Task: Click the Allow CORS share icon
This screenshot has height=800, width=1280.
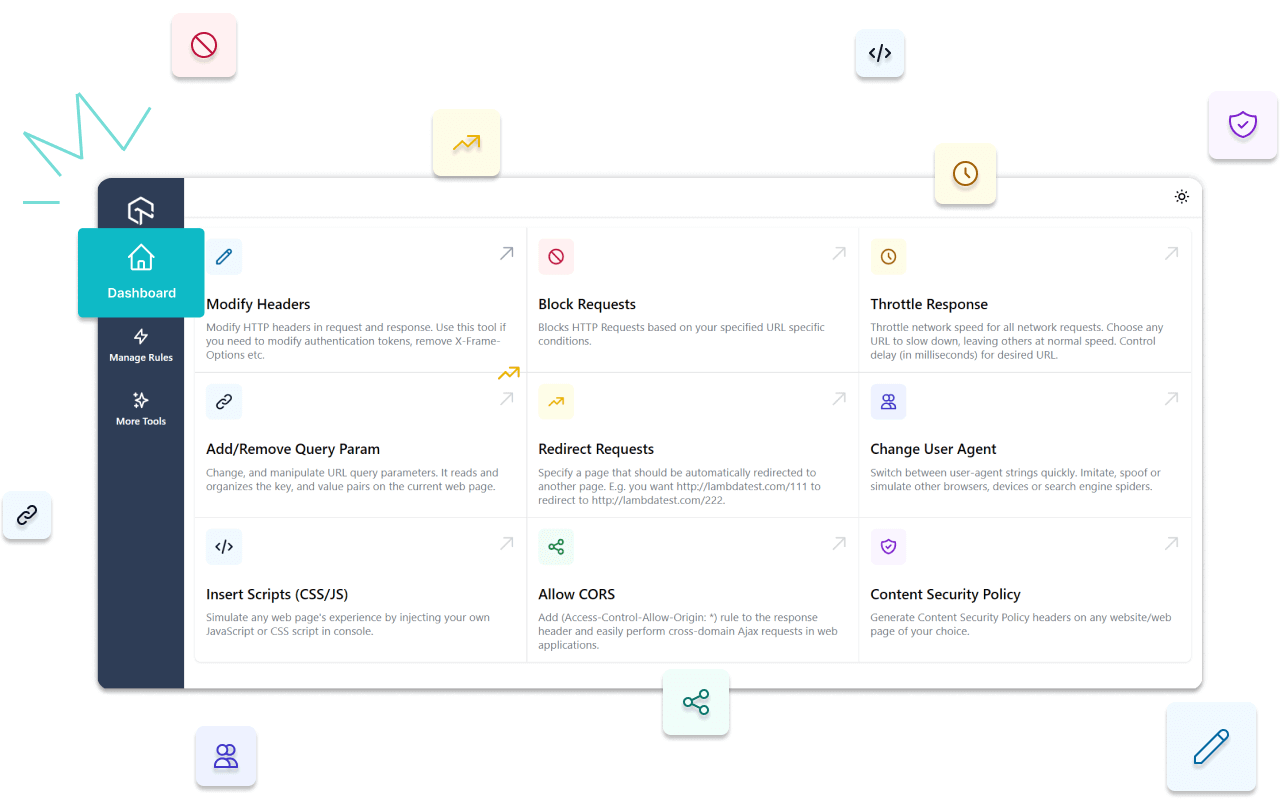Action: coord(556,546)
